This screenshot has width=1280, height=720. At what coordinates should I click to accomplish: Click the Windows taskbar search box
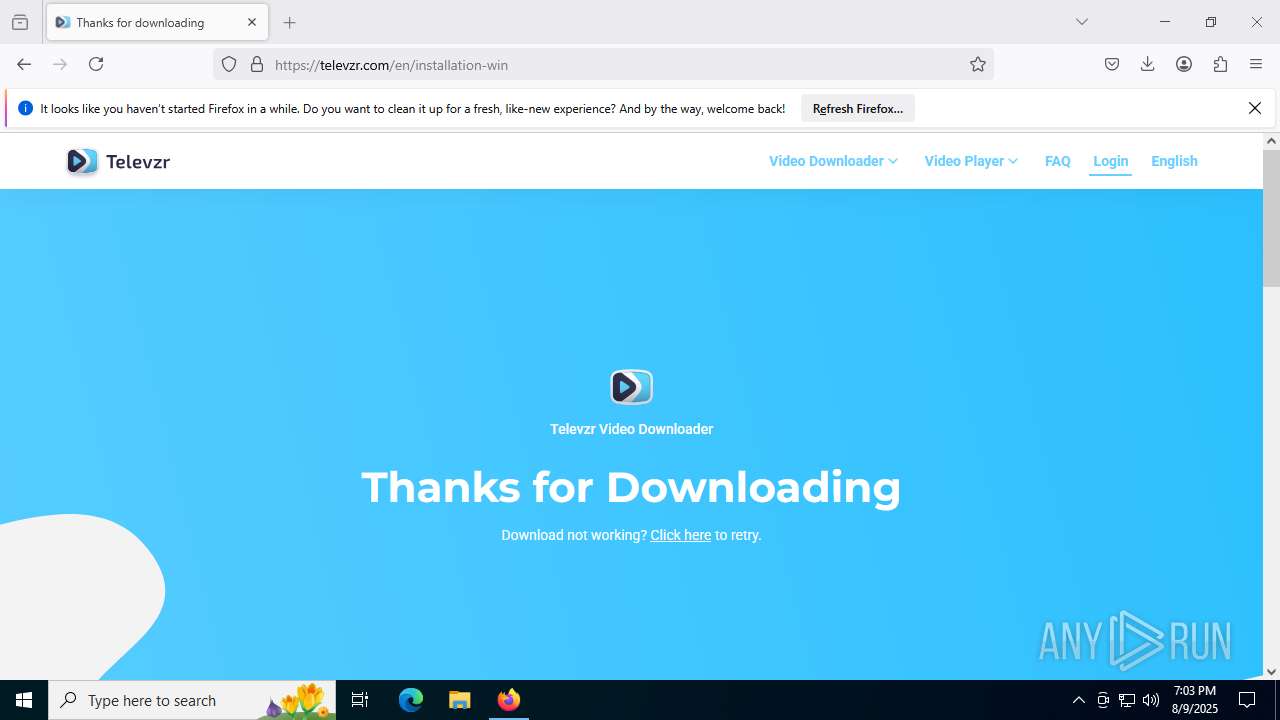[192, 700]
